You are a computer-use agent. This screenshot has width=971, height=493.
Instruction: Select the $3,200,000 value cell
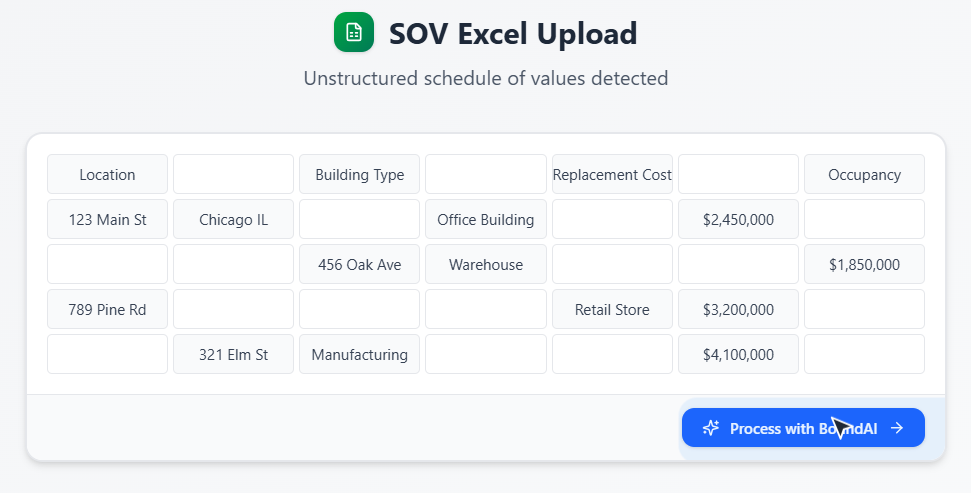pyautogui.click(x=738, y=309)
